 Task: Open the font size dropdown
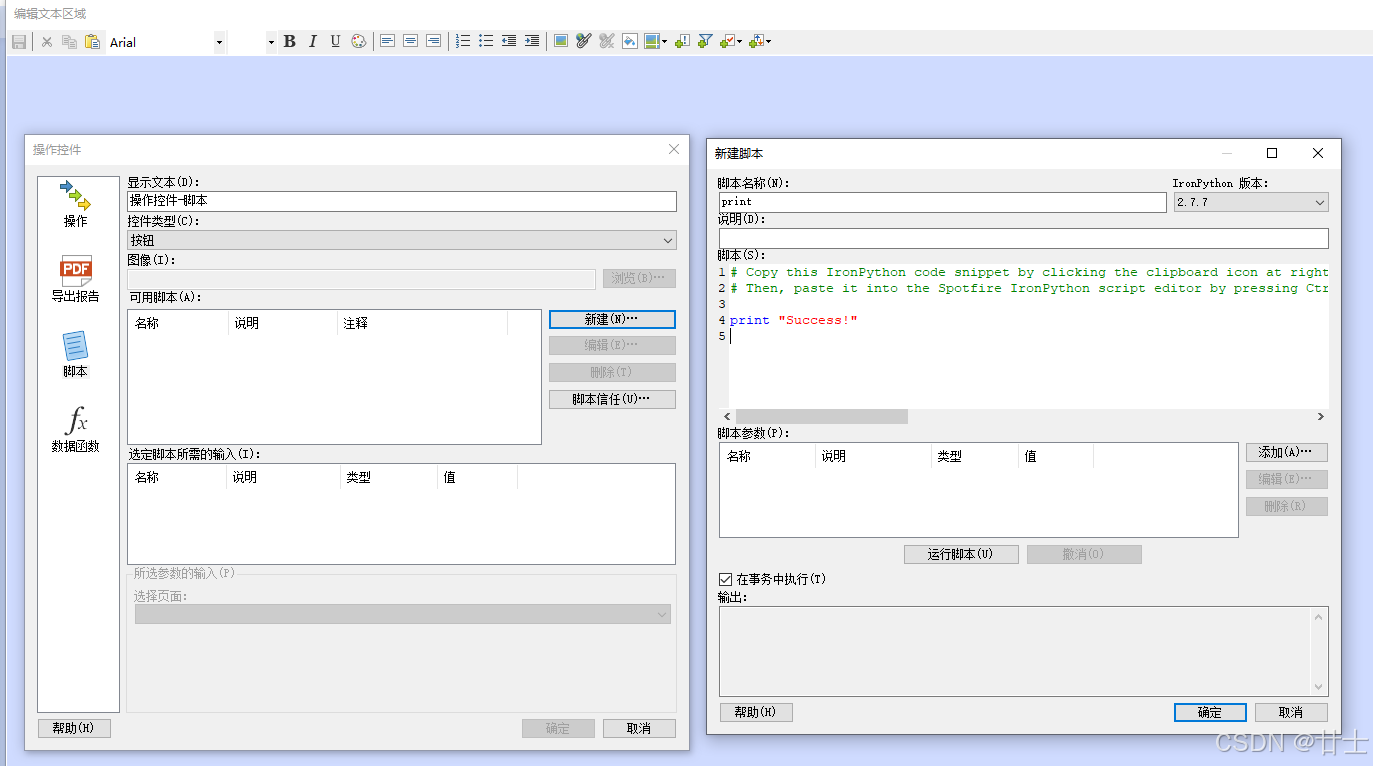pos(270,42)
